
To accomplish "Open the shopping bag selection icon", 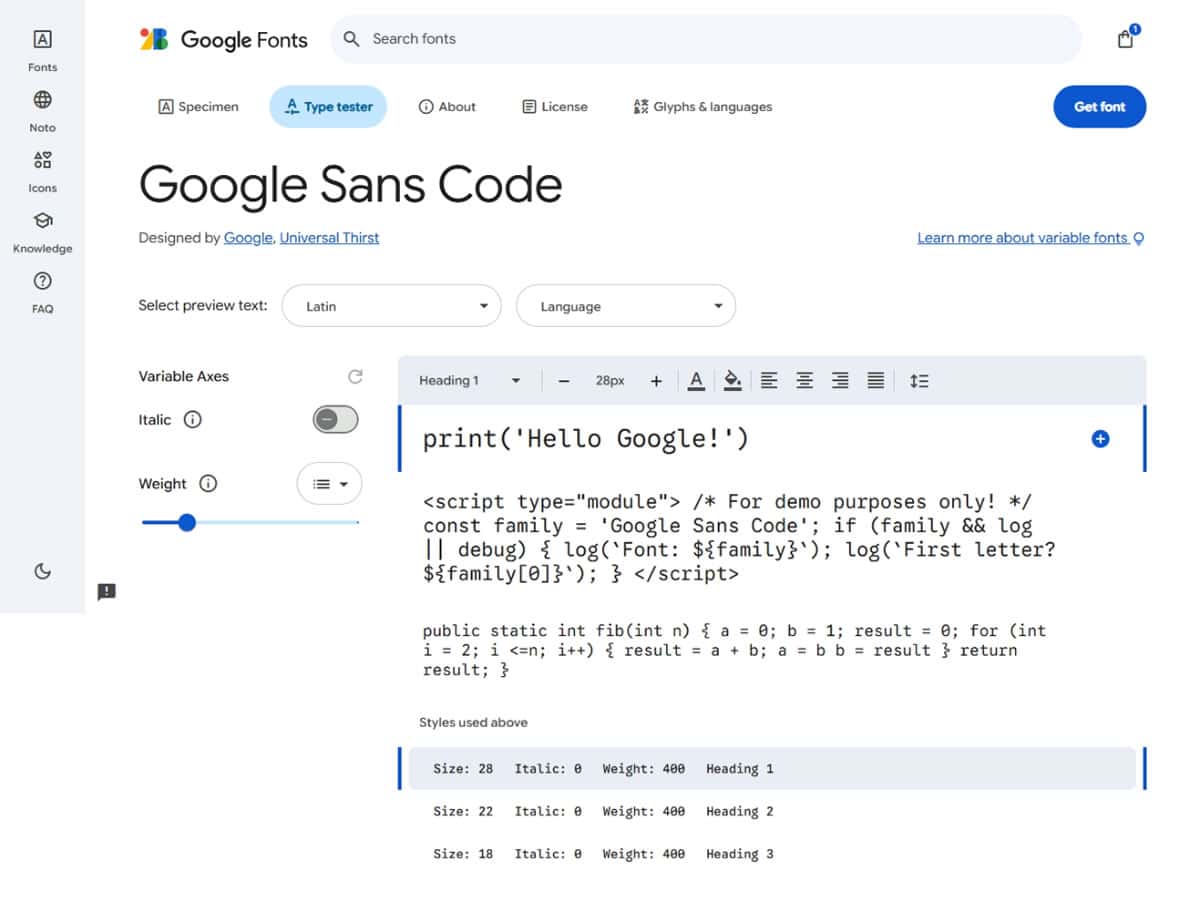I will tap(1126, 39).
